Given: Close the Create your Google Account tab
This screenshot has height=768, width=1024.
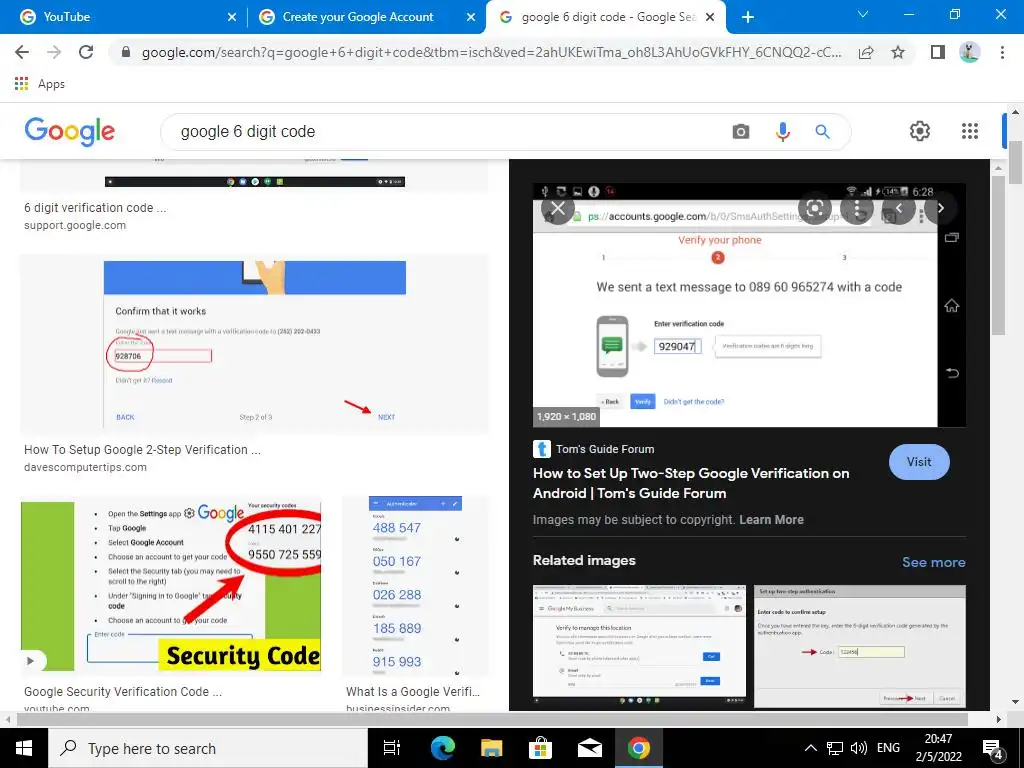Looking at the screenshot, I should [471, 17].
